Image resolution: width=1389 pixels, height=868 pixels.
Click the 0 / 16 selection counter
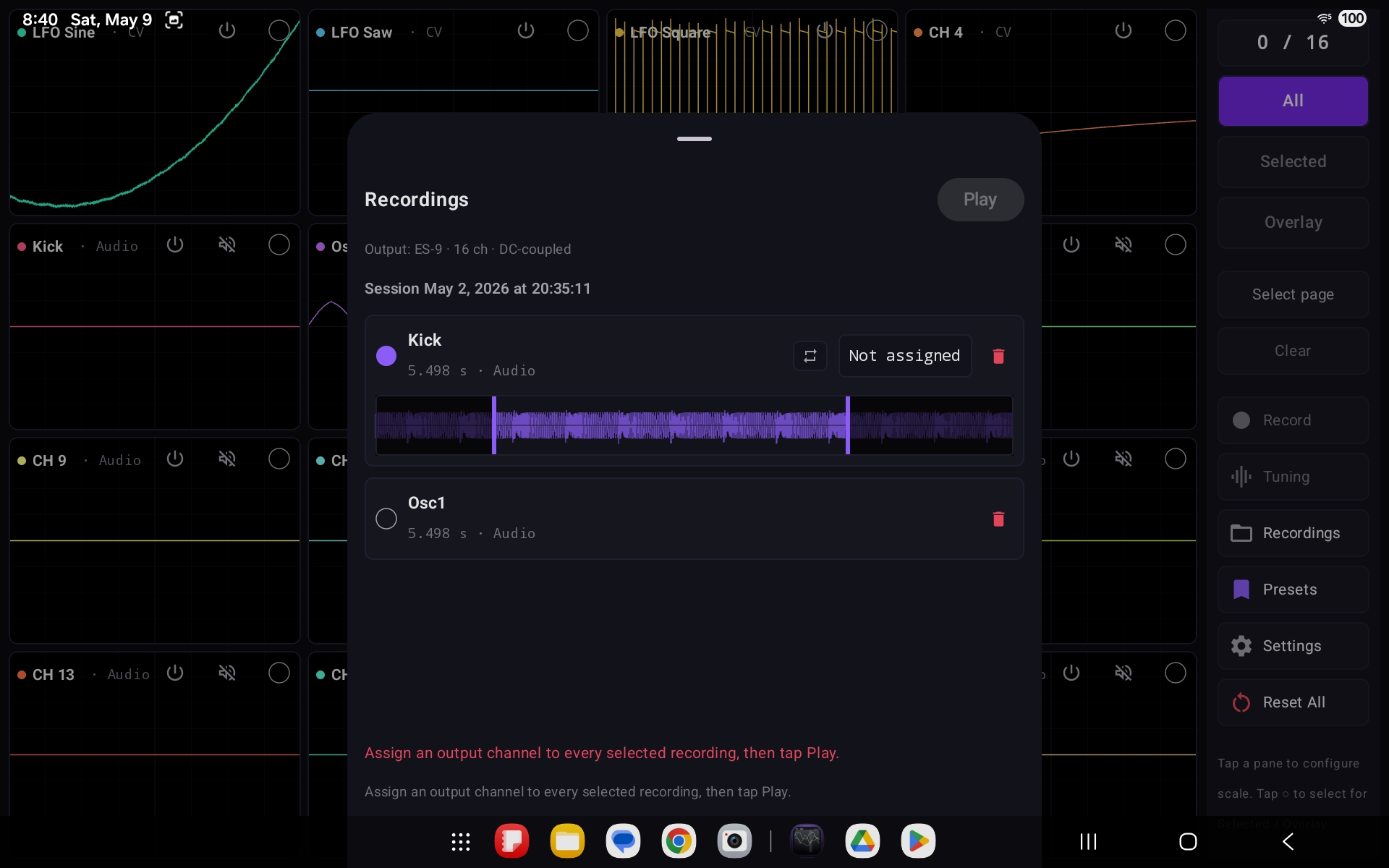[1293, 43]
